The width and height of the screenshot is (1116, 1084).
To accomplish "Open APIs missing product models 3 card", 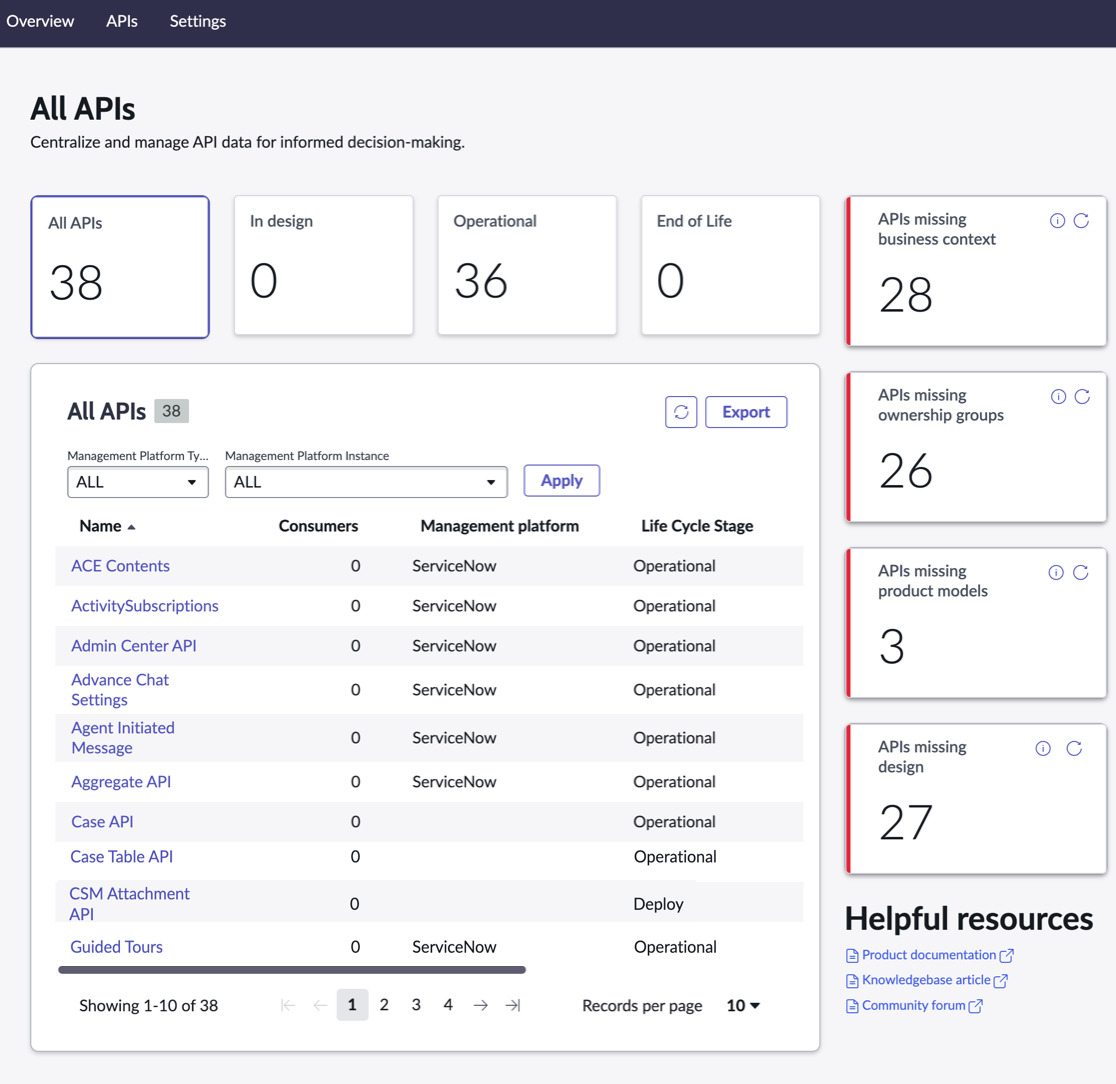I will point(976,623).
